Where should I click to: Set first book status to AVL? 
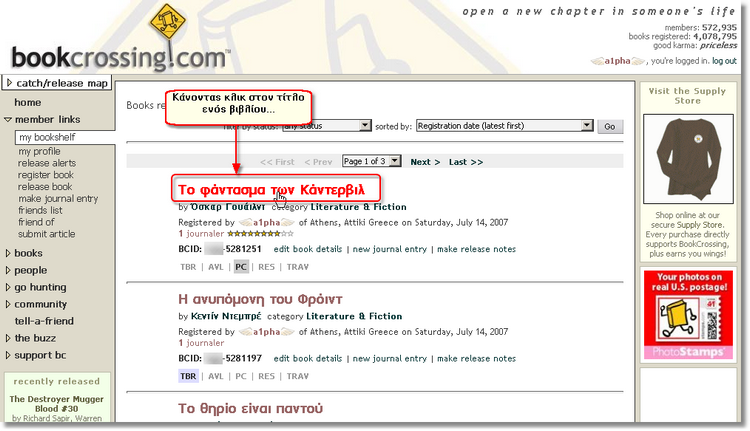[215, 267]
